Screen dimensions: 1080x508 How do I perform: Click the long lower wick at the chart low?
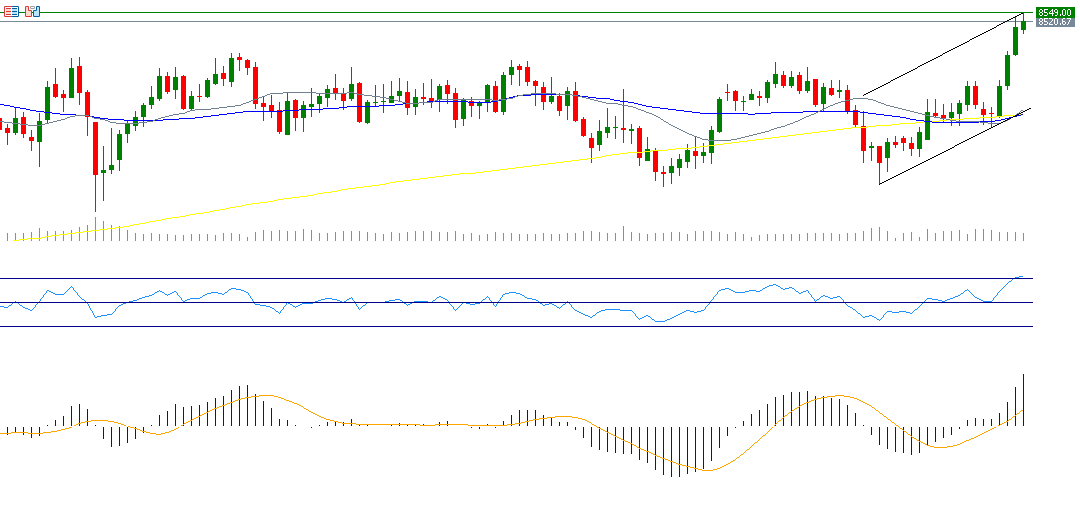96,195
